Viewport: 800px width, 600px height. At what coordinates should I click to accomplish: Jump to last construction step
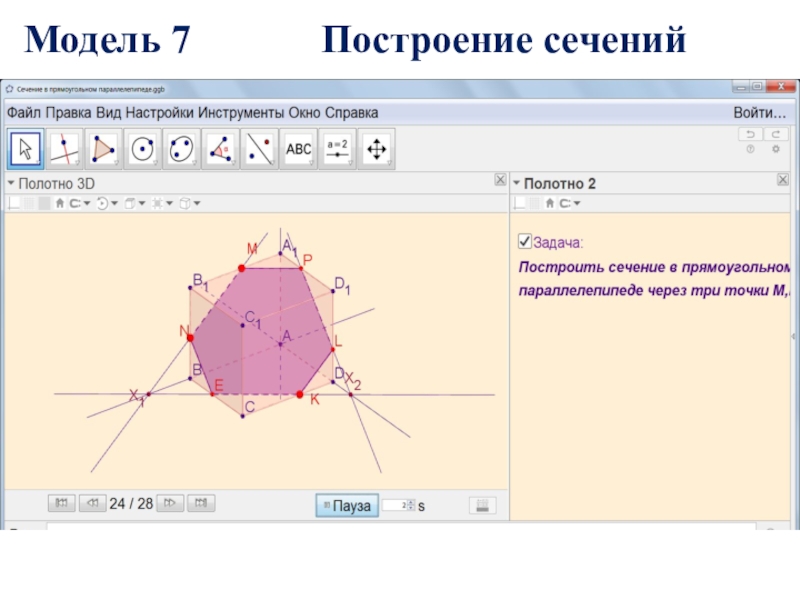coord(201,503)
